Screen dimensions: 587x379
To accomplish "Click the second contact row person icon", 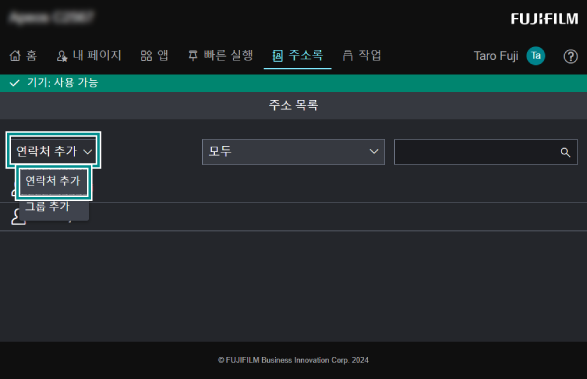I will (17, 217).
